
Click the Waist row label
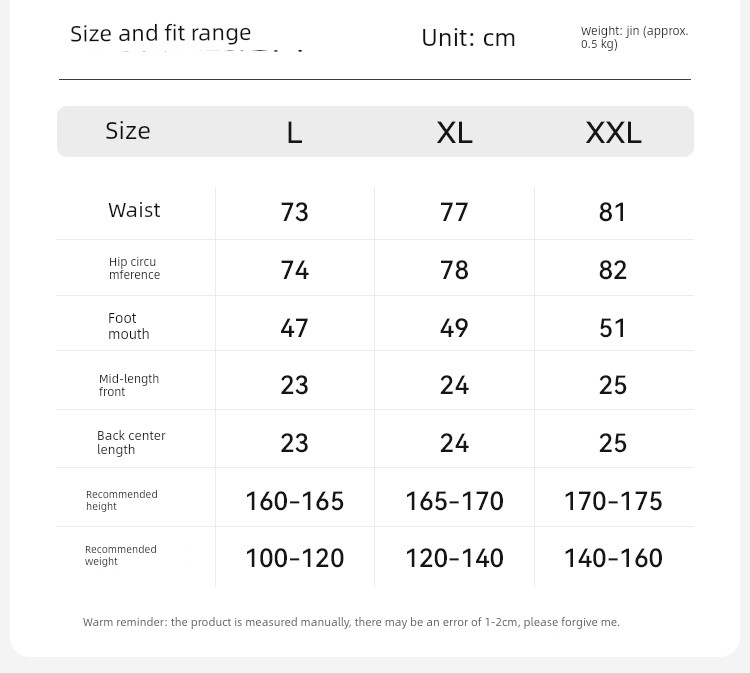134,210
